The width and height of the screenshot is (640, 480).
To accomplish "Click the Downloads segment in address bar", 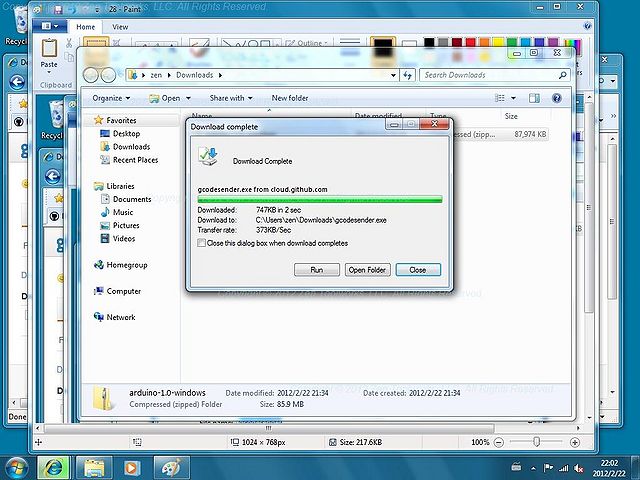I will tap(195, 75).
